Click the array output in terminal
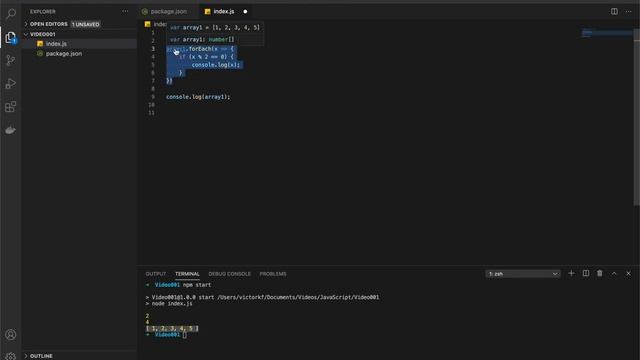Screen dimensions: 640x360 [x=172, y=328]
